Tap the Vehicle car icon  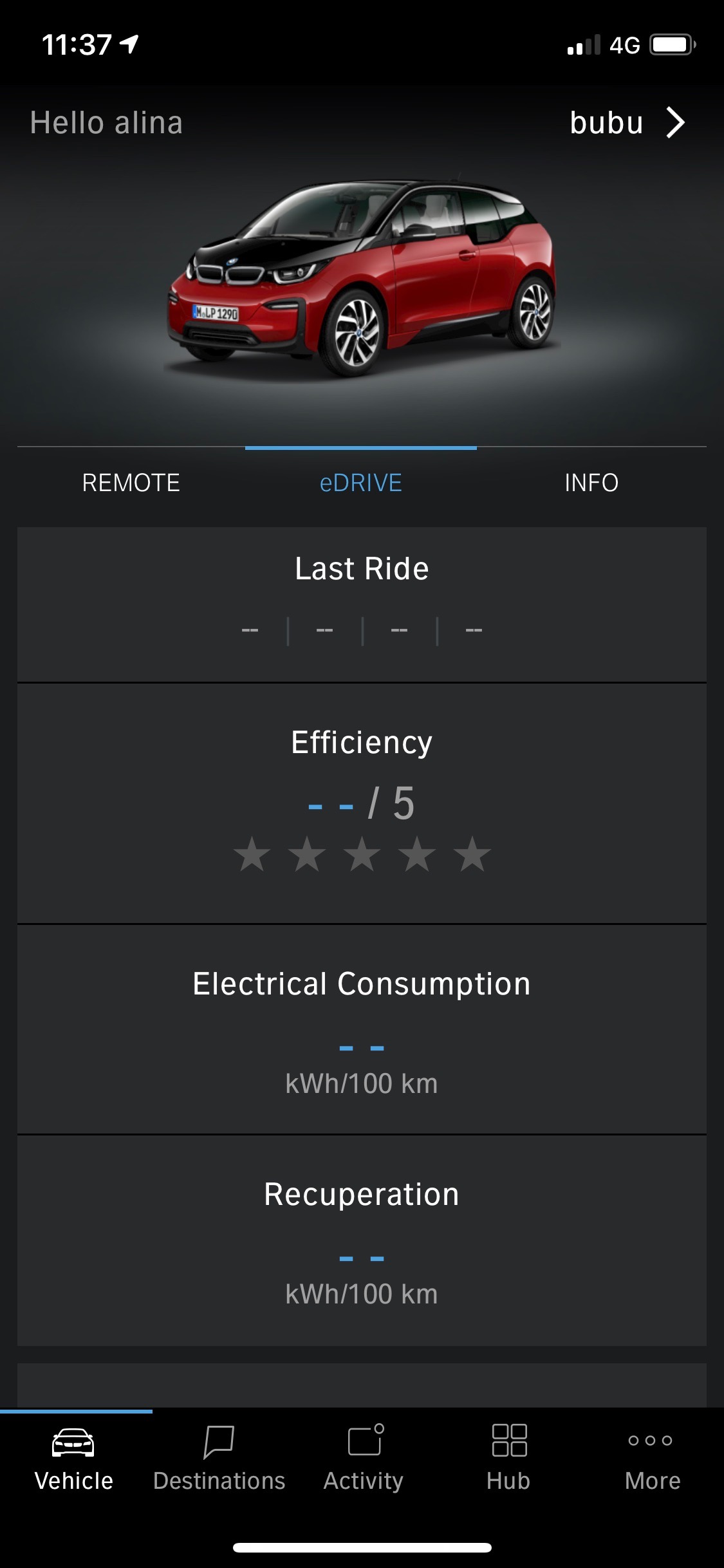coord(73,1442)
